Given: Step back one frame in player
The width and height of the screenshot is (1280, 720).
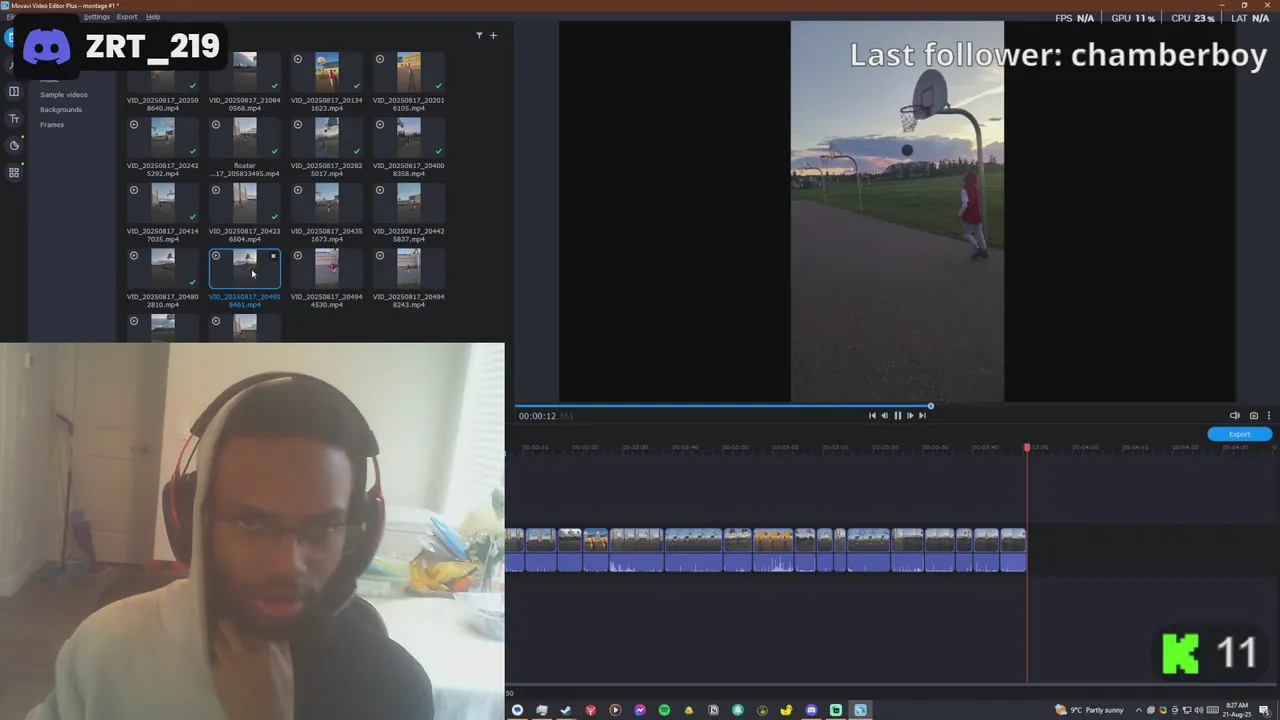Looking at the screenshot, I should 884,416.
